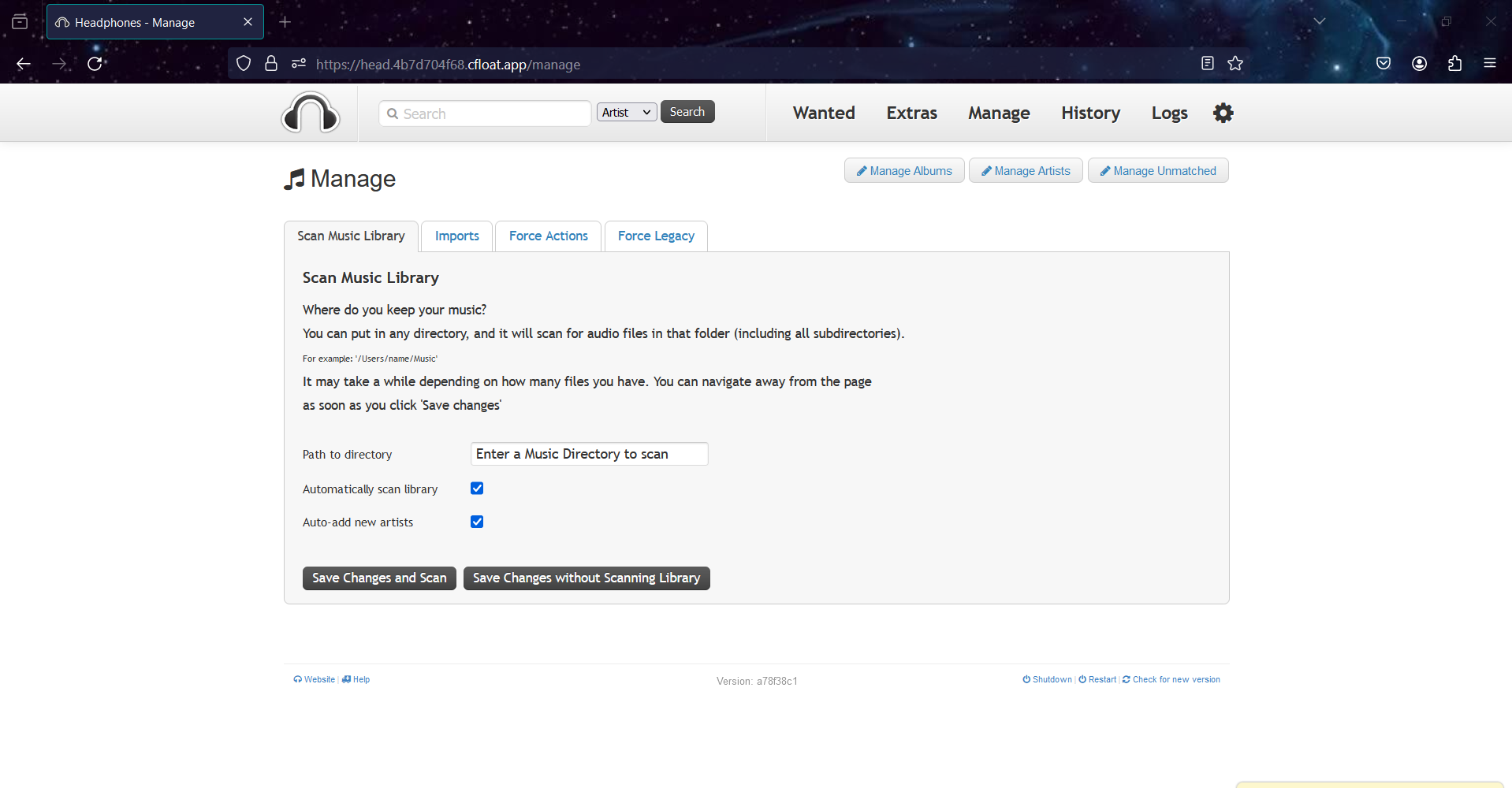1512x788 pixels.
Task: Toggle Auto-add new artists checkbox
Action: click(x=477, y=522)
